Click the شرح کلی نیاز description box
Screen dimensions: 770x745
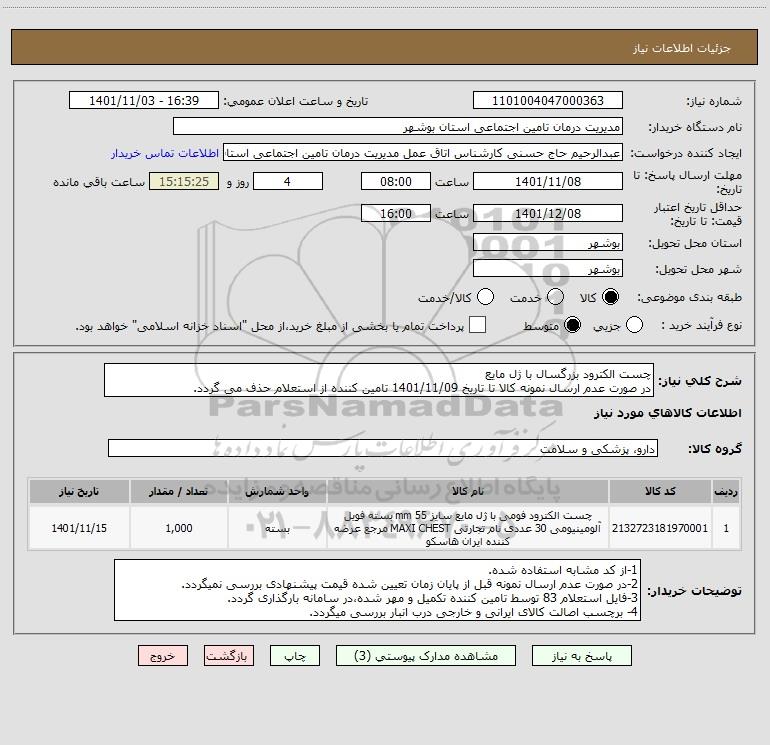pyautogui.click(x=379, y=381)
